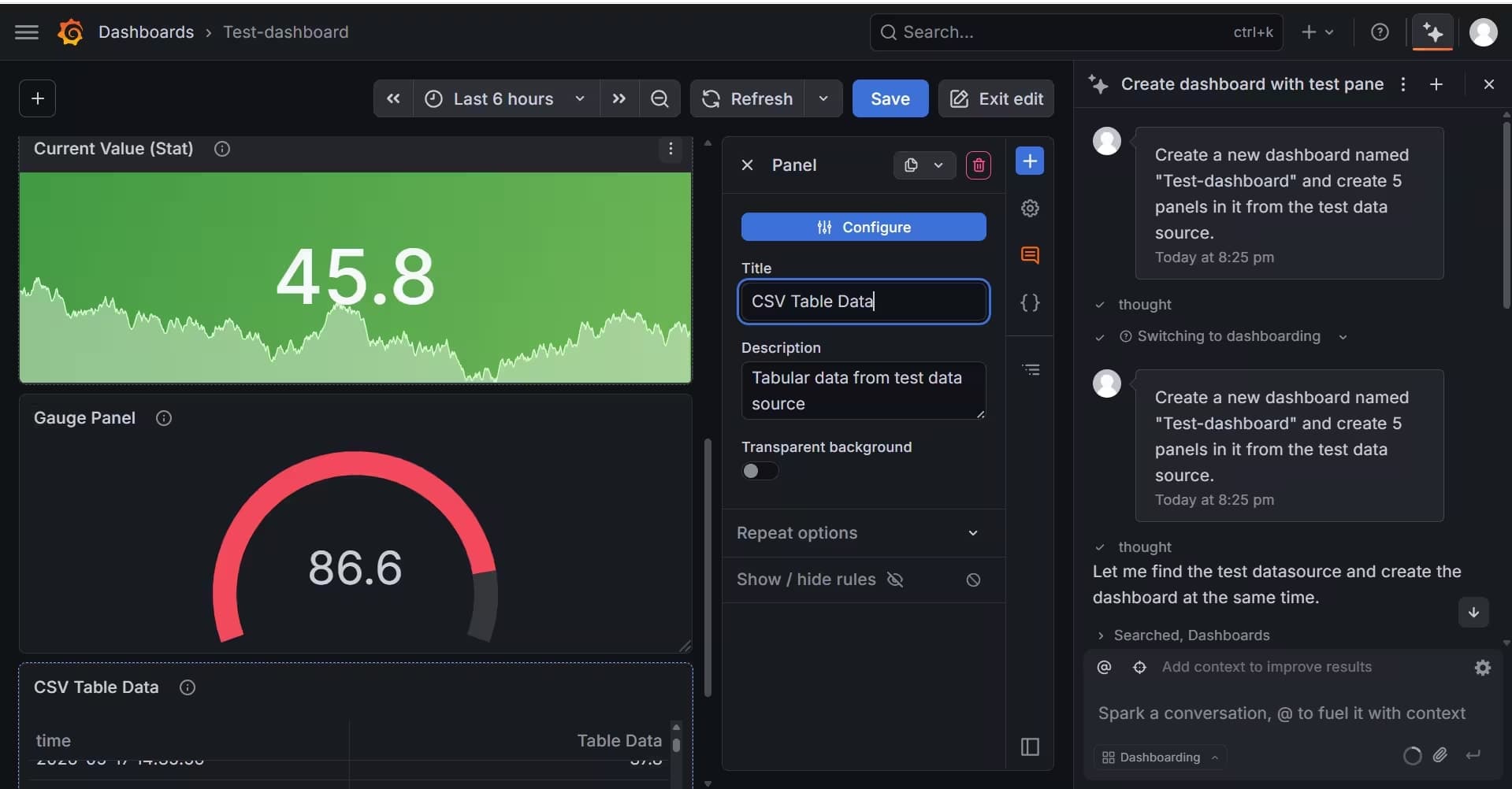Viewport: 1512px width, 789px height.
Task: Click the dashboard vertical scrollbar
Action: 708,567
